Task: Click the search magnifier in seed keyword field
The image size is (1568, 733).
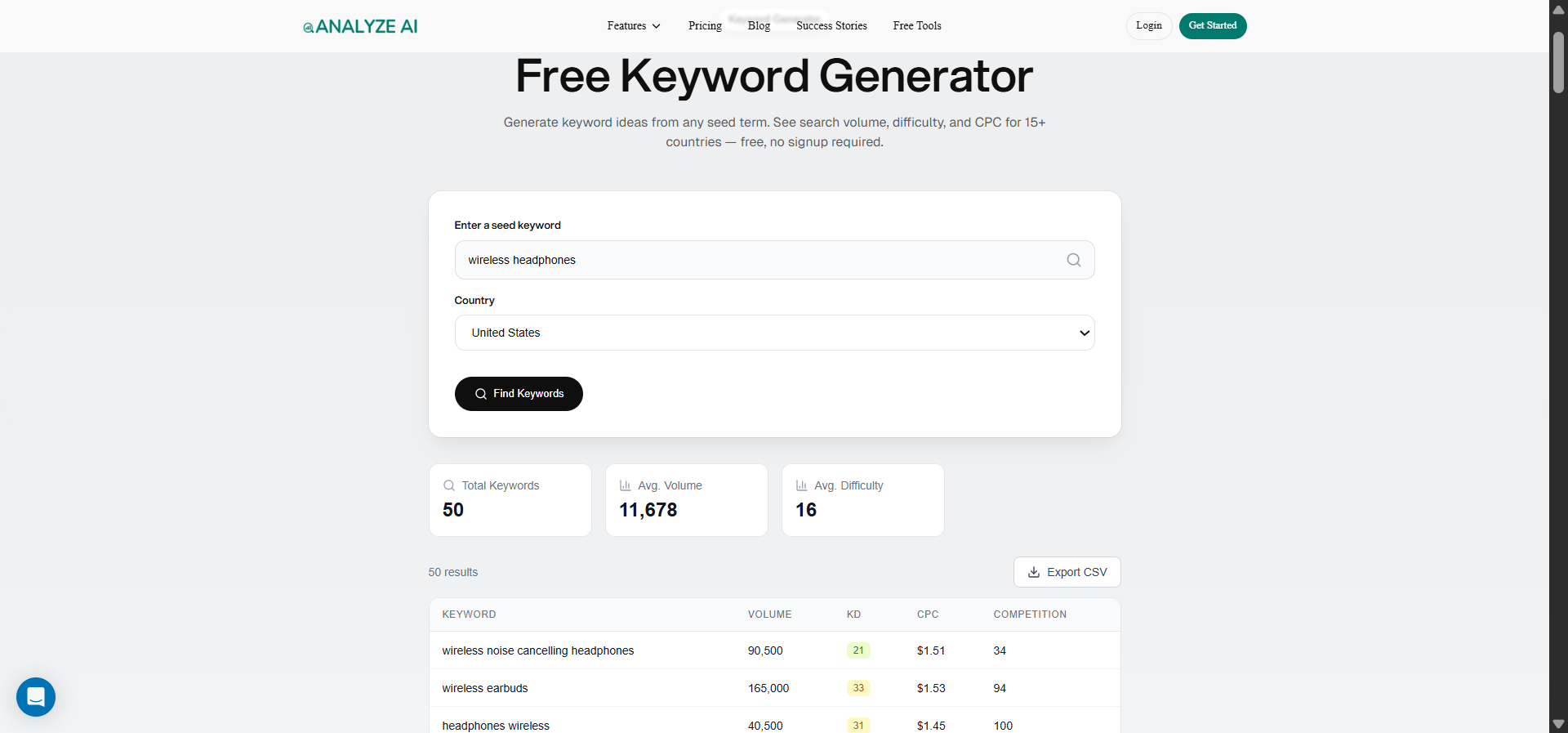Action: 1074,260
